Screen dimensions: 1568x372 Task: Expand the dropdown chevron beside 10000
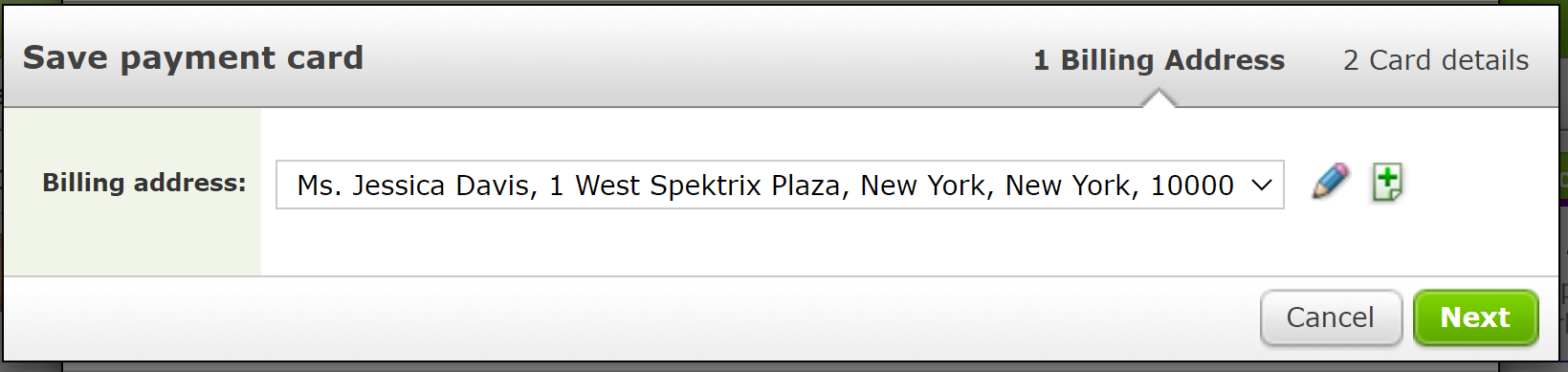[1262, 186]
